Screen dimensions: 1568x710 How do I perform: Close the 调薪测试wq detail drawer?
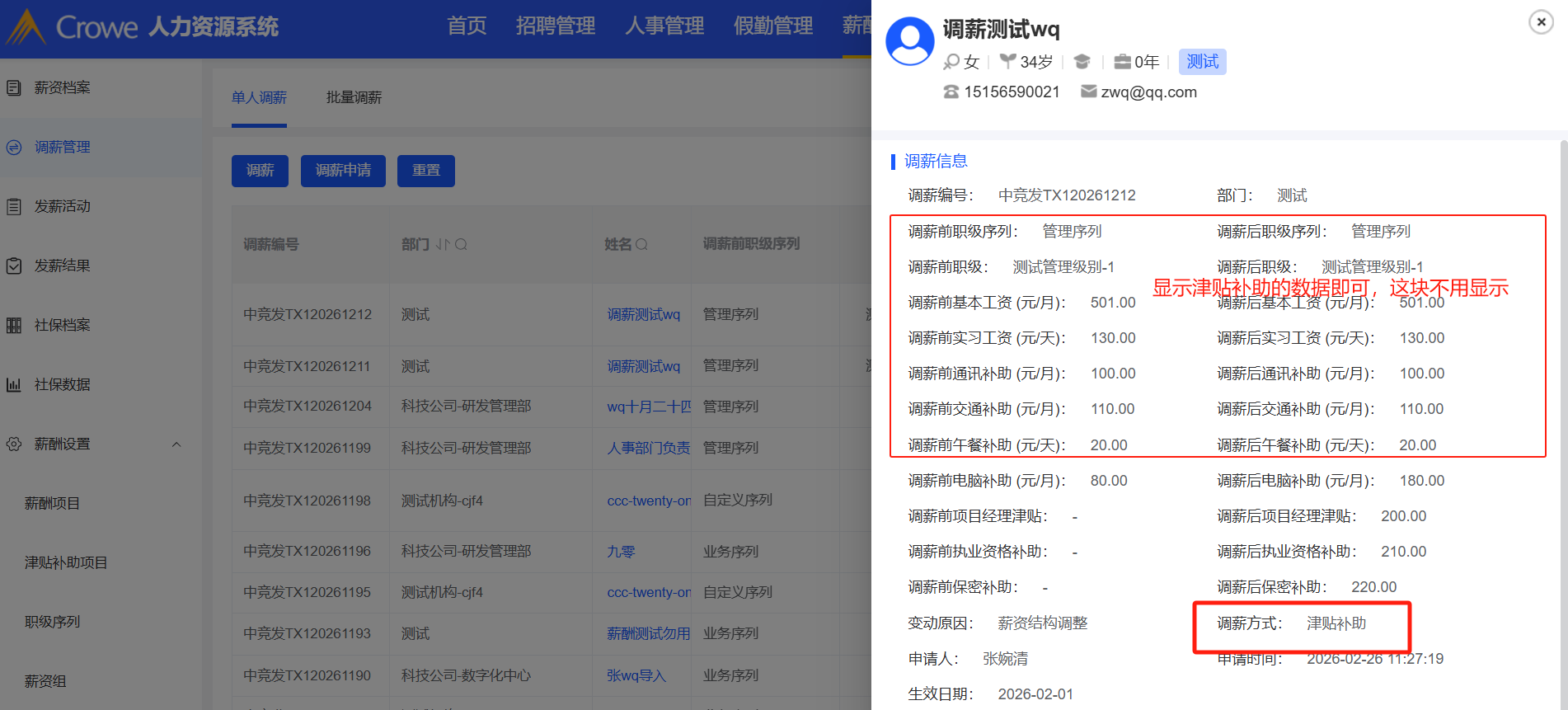(1540, 22)
